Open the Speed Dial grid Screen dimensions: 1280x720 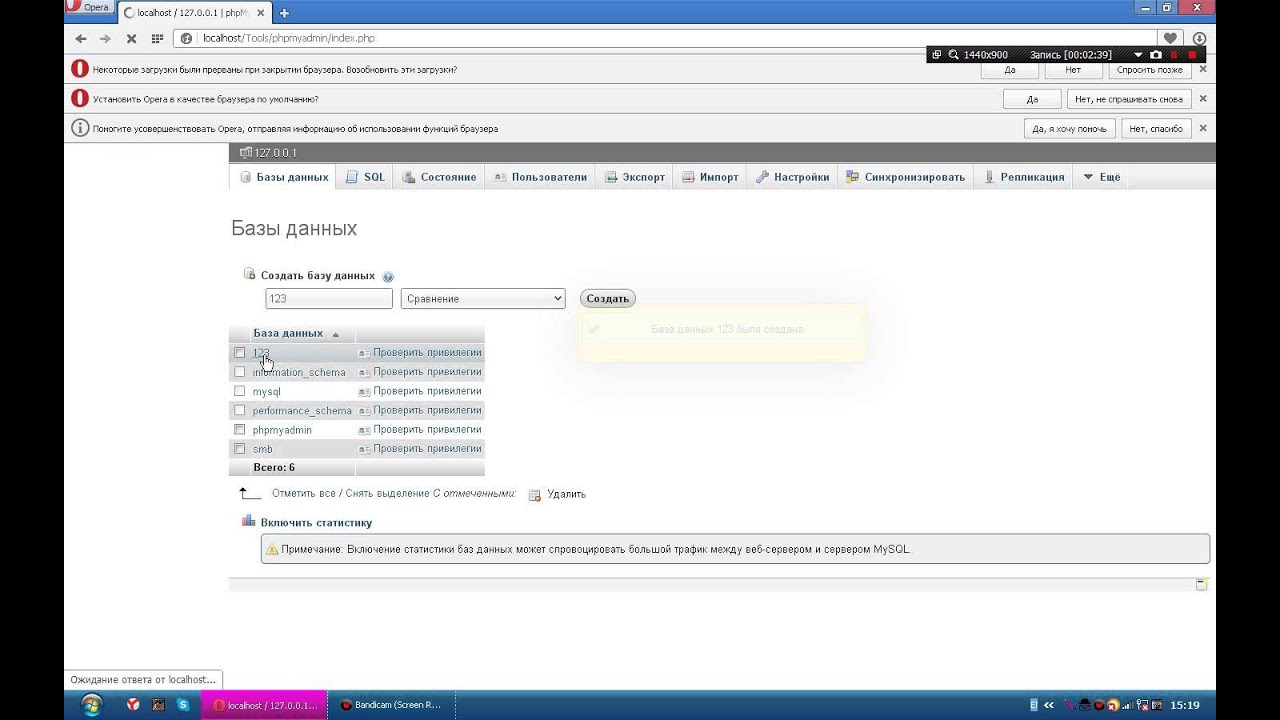157,38
